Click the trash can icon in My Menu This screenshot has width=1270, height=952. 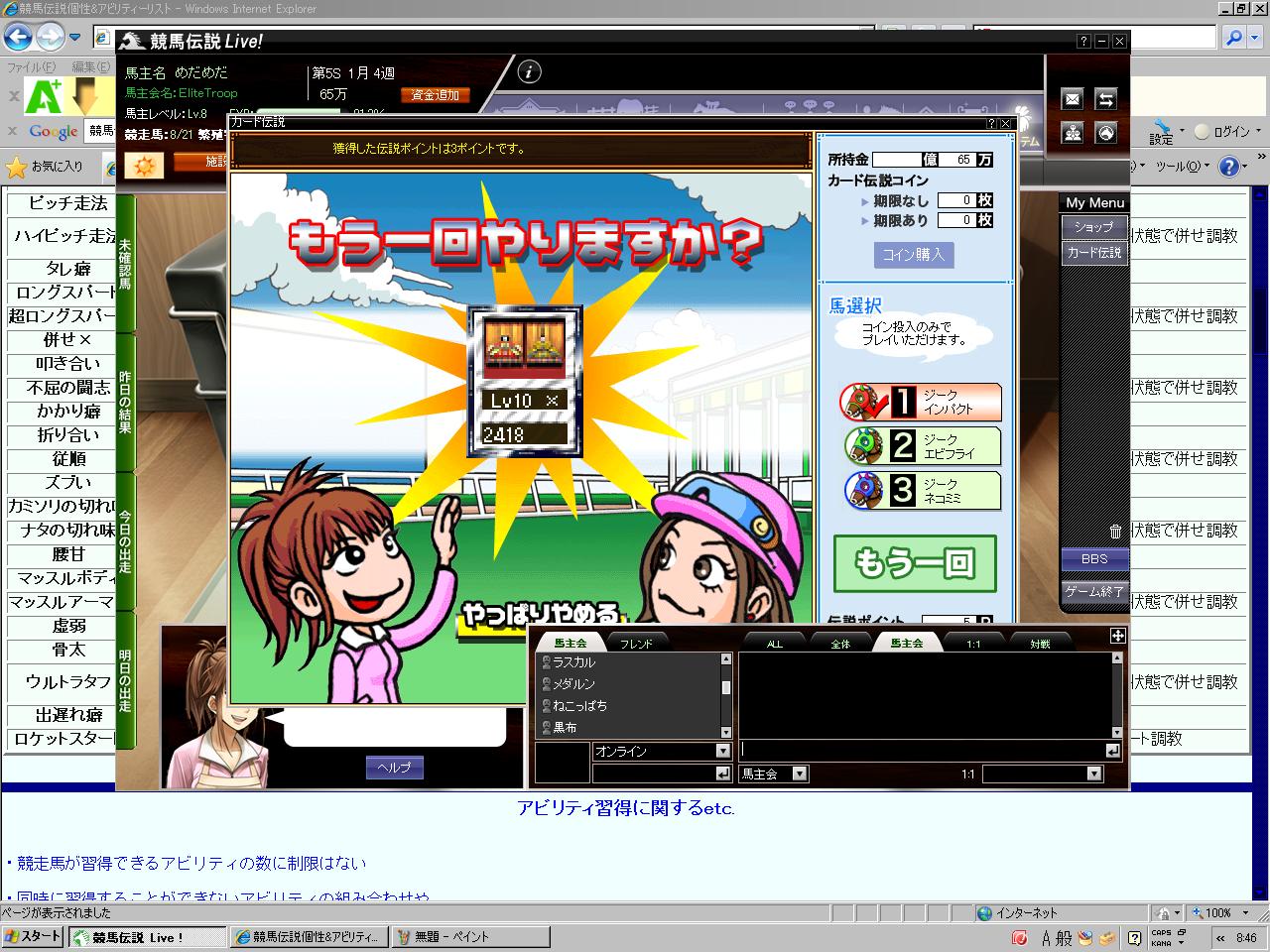click(1115, 532)
